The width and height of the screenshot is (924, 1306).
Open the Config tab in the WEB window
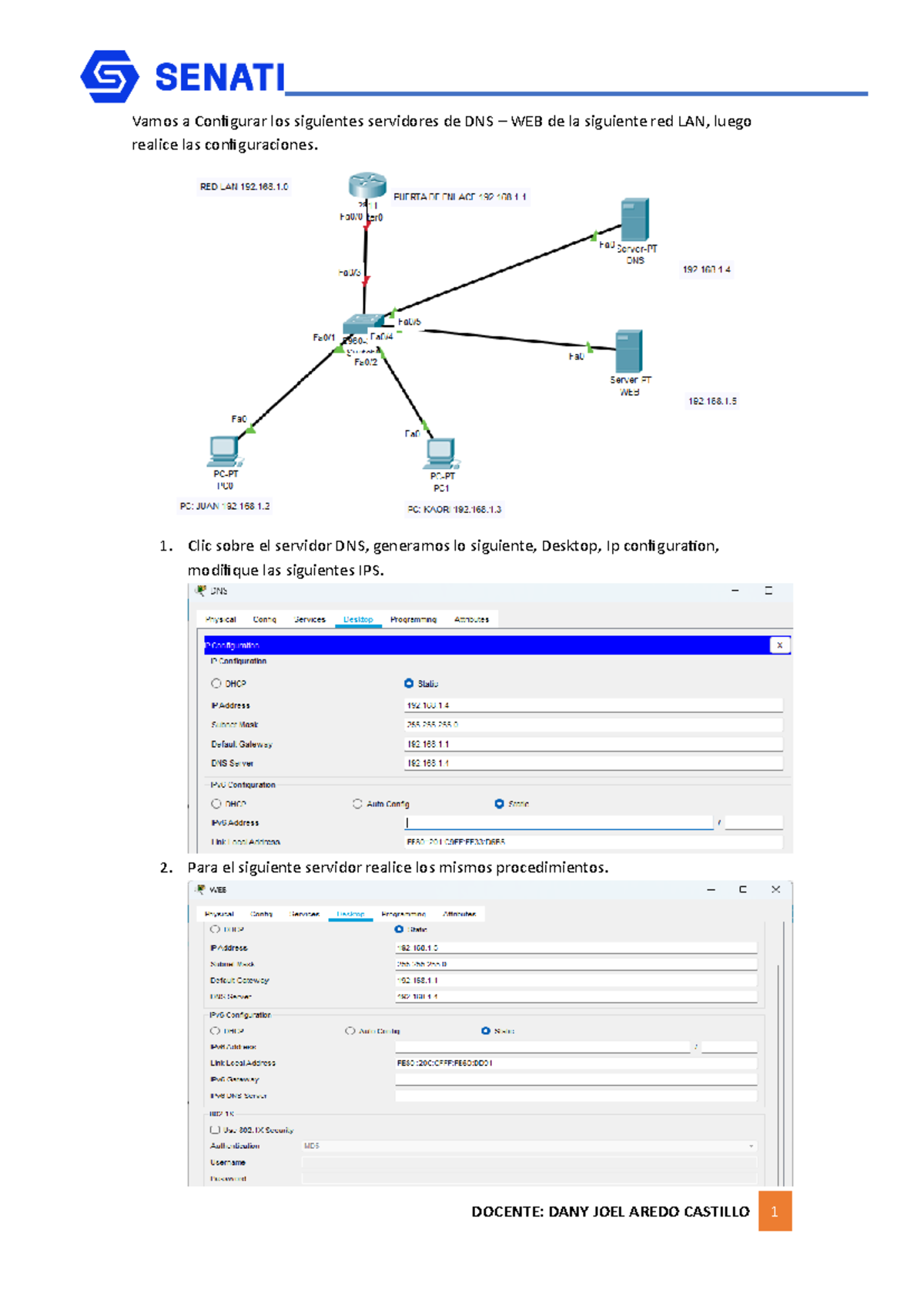[261, 914]
